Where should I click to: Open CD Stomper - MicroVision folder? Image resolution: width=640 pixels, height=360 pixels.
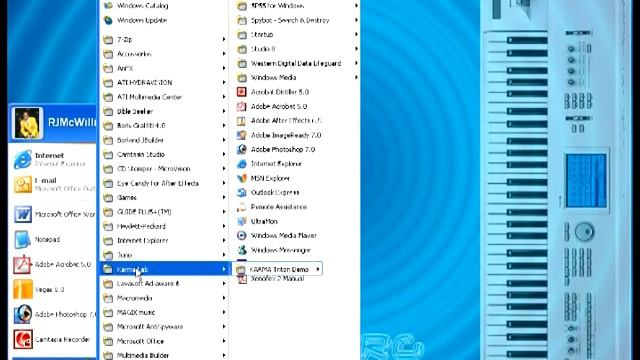coord(163,169)
